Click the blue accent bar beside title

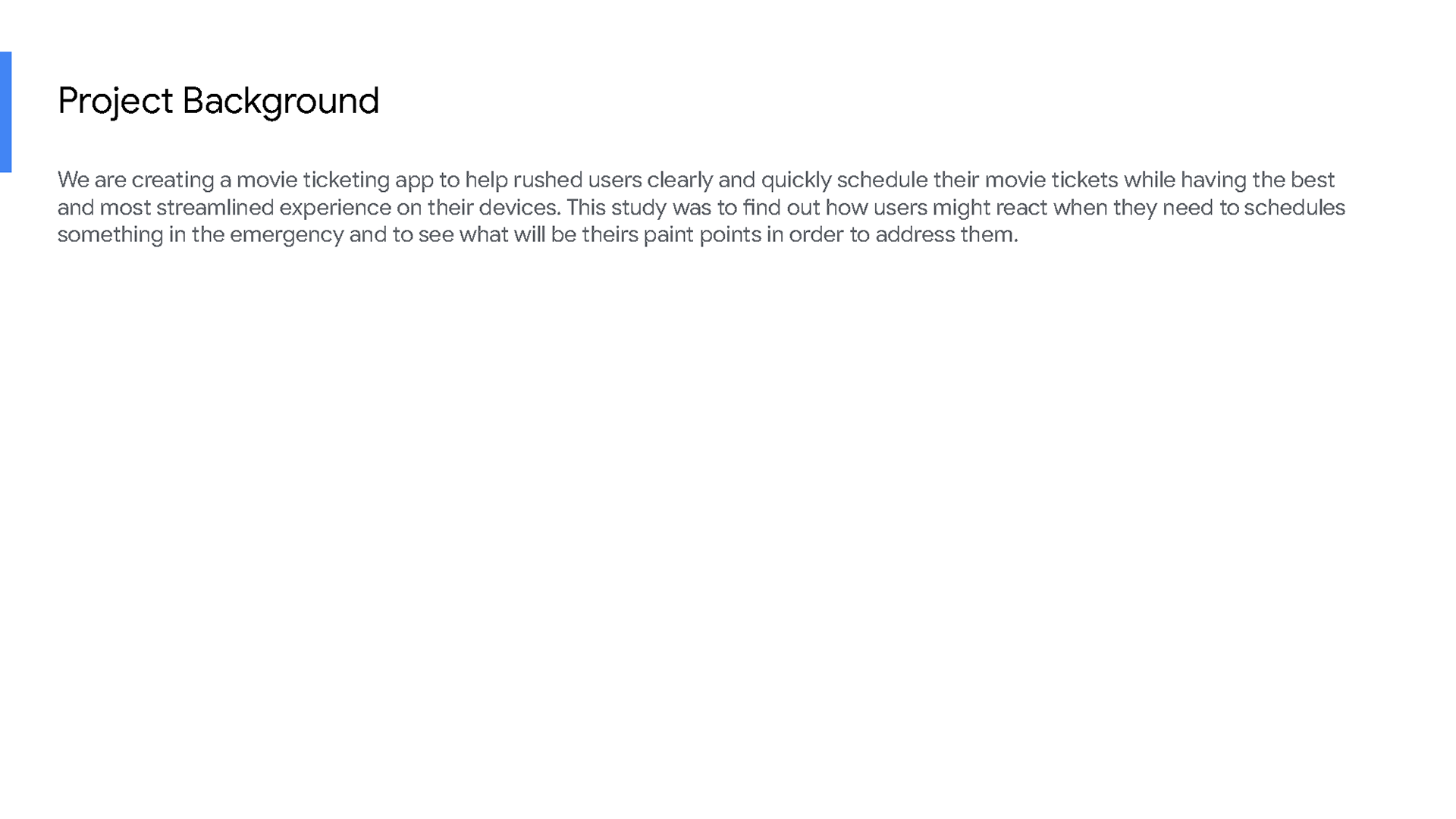click(x=5, y=111)
